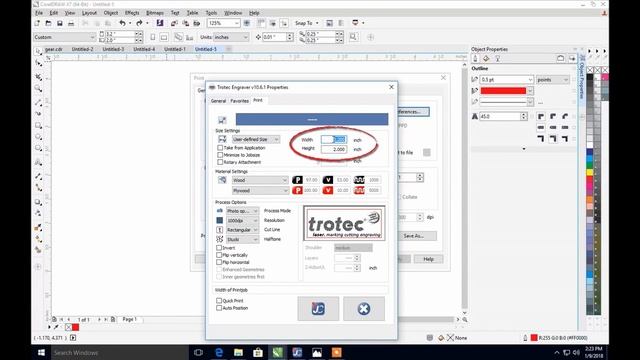Open the Bitmaps menu

tap(155, 13)
